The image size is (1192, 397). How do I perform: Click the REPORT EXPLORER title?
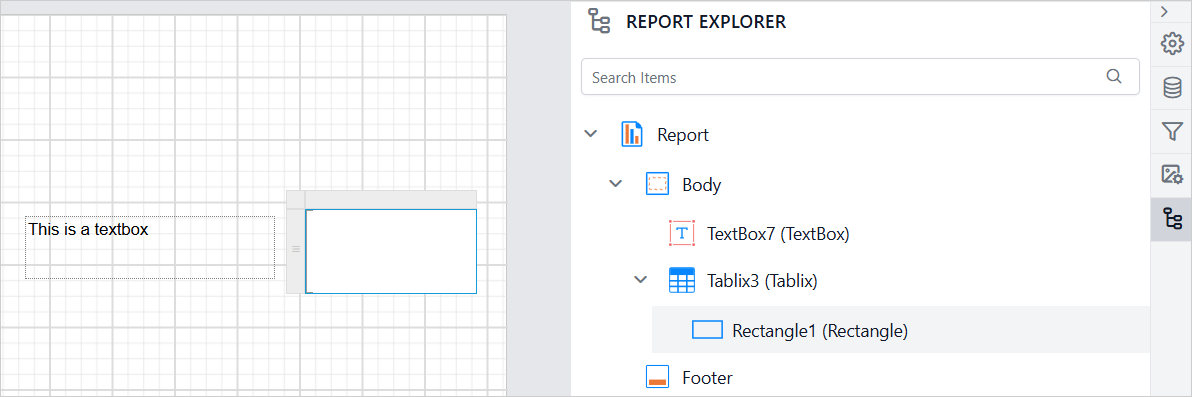tap(705, 22)
